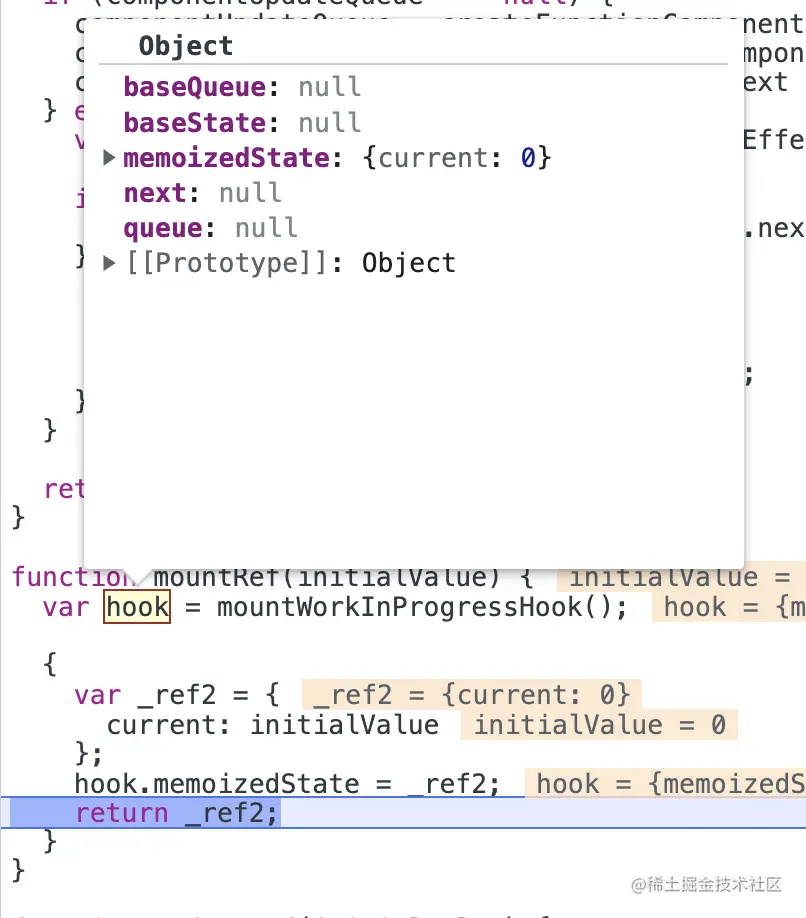Select the baseQueue property name

click(x=195, y=87)
